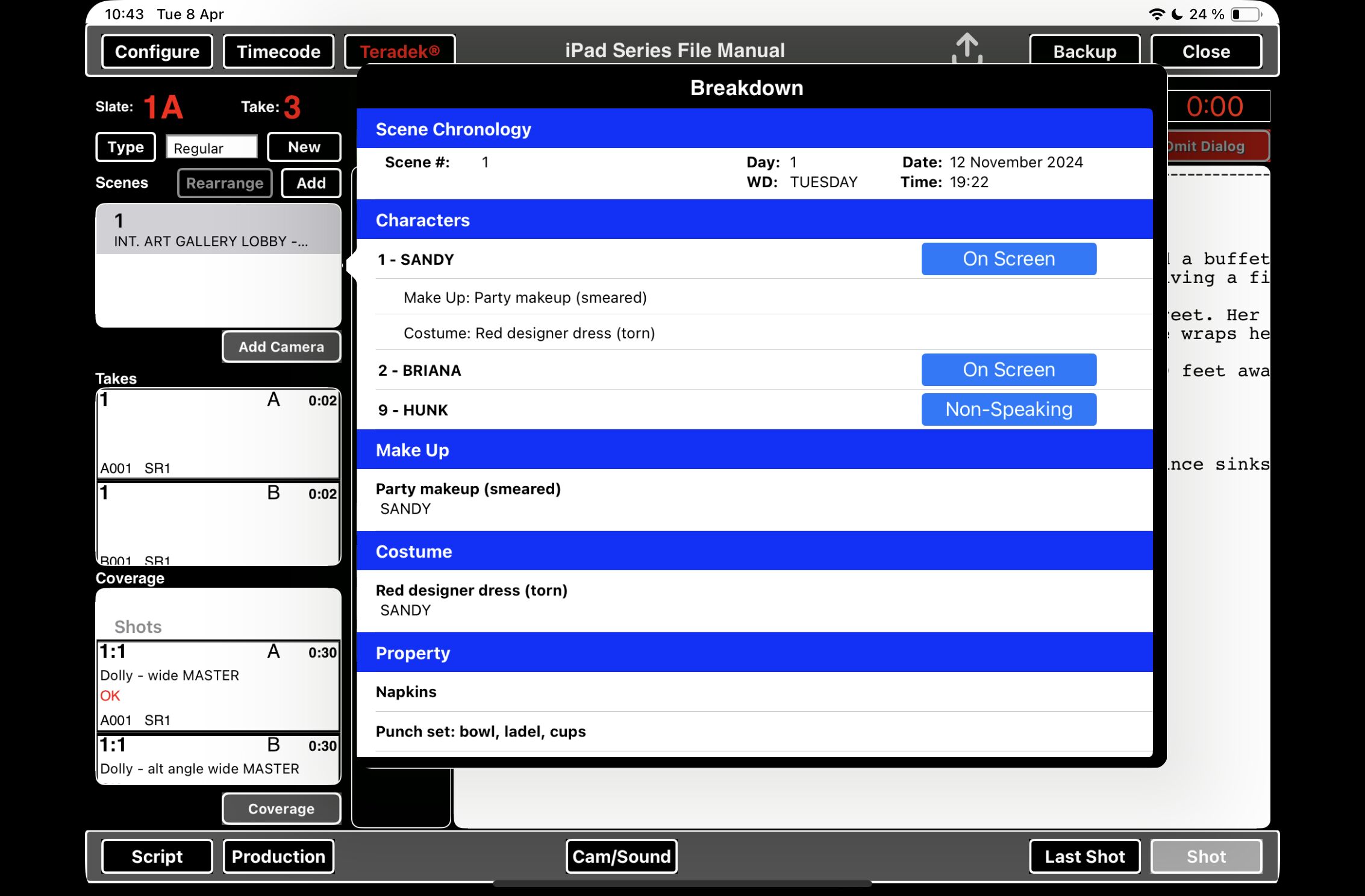Edit the Regular type text field
The height and width of the screenshot is (896, 1365).
211,148
